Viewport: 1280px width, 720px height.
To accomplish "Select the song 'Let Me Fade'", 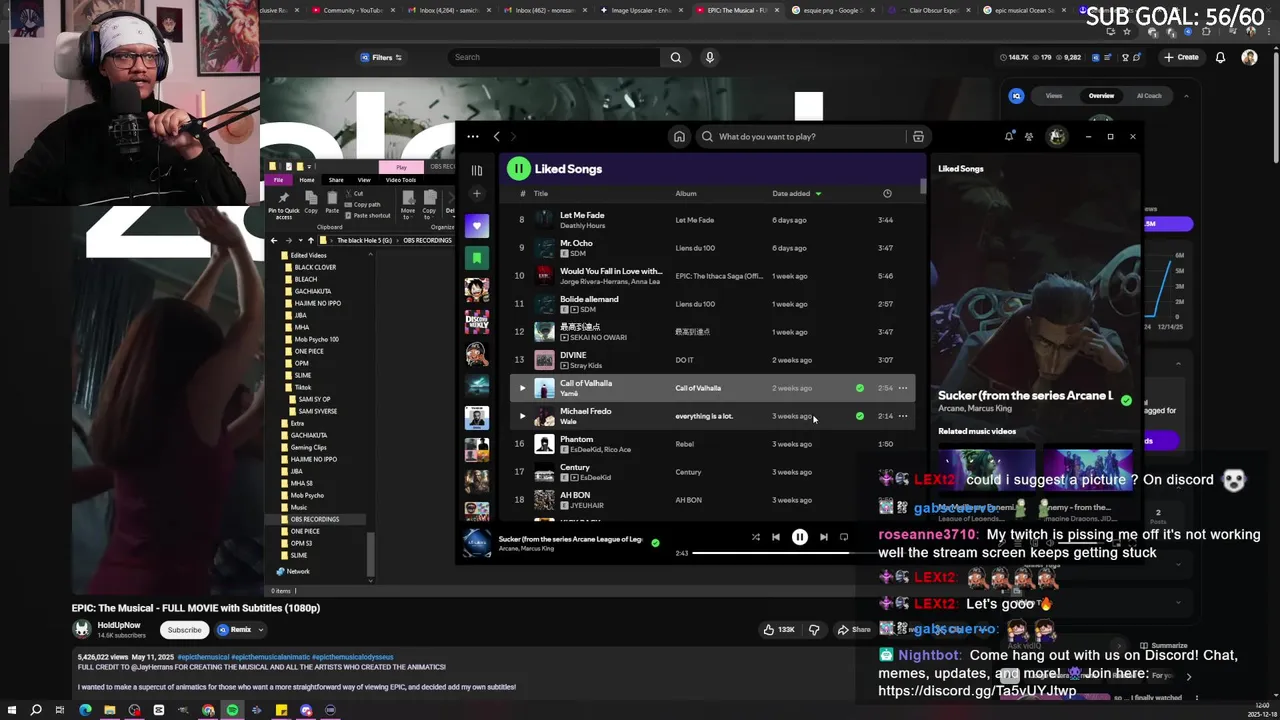I will tap(582, 215).
